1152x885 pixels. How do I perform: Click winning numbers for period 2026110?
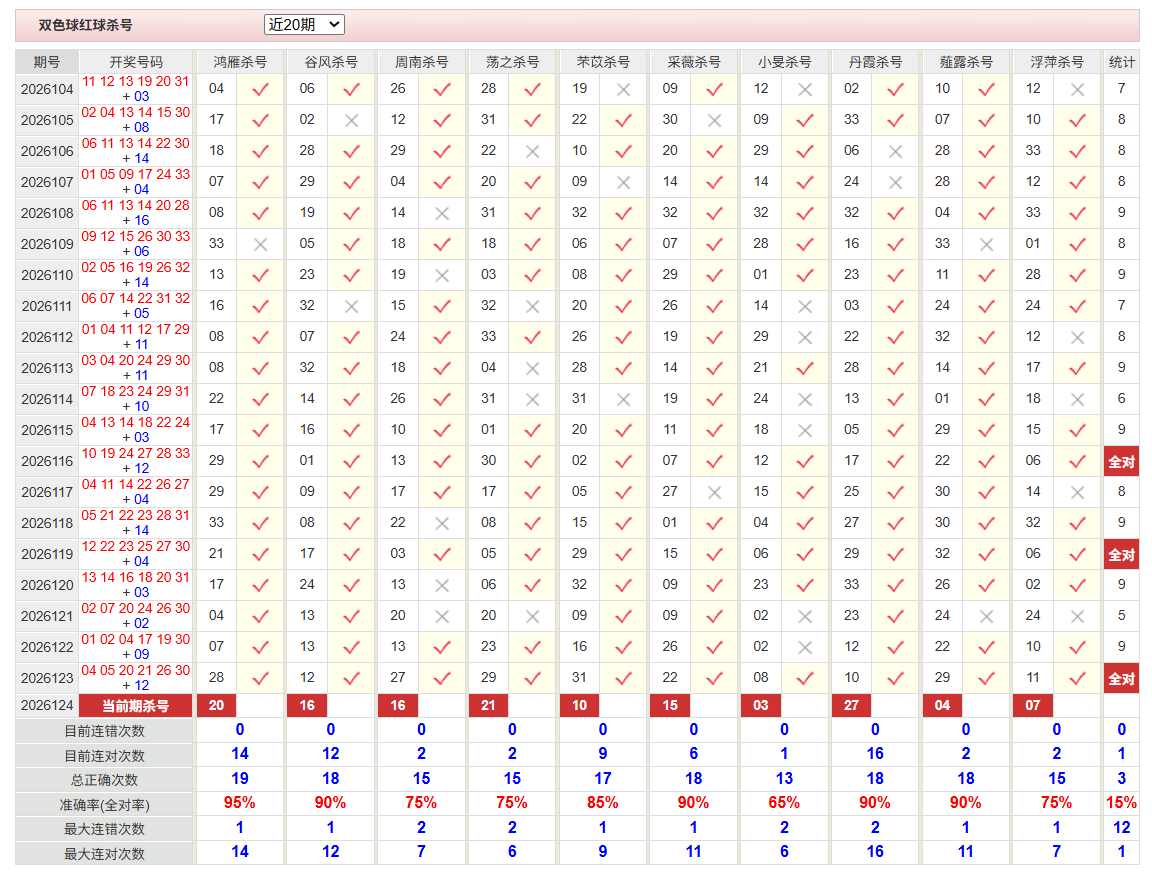click(136, 275)
